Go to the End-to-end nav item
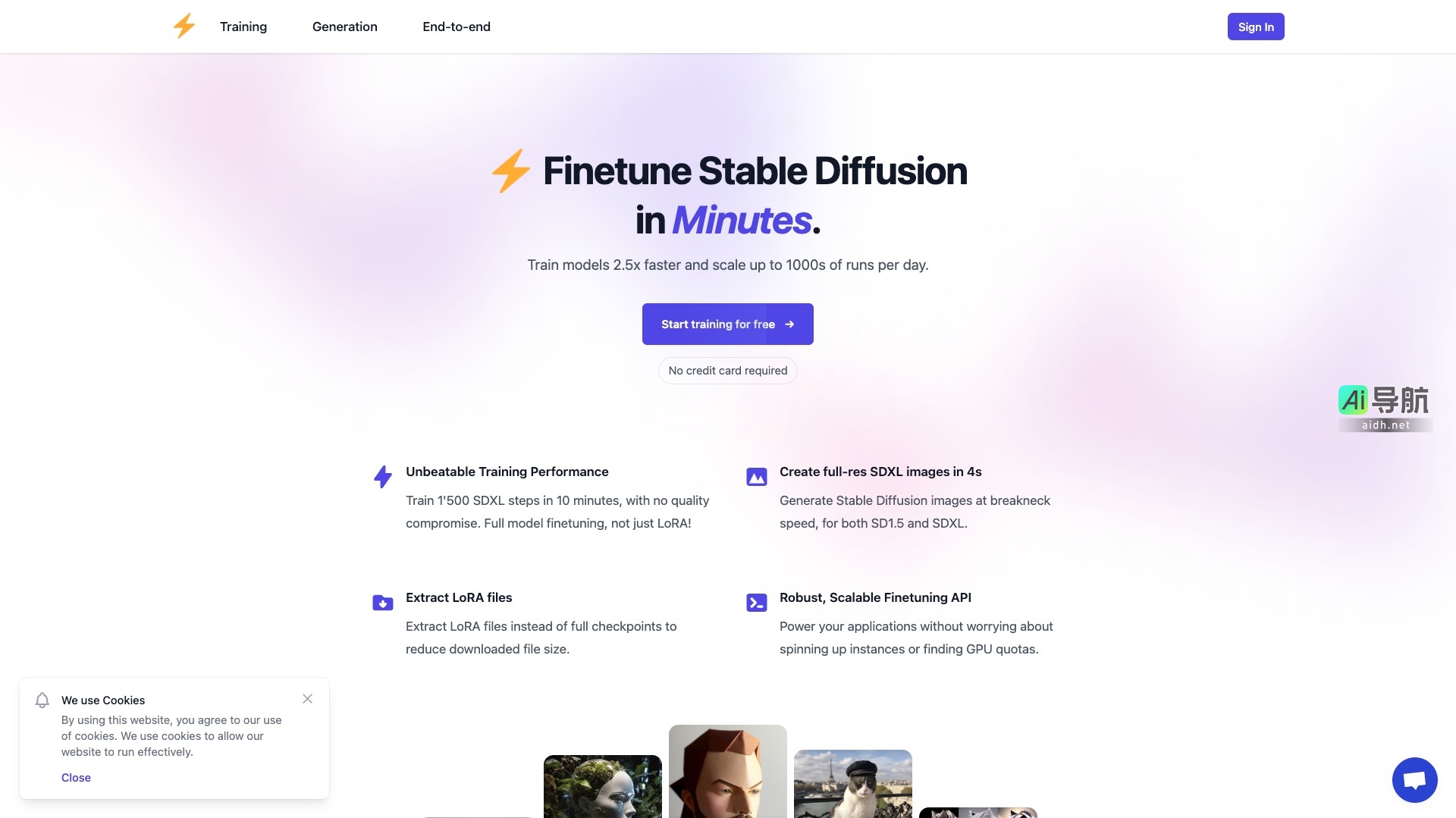The height and width of the screenshot is (818, 1456). point(457,27)
